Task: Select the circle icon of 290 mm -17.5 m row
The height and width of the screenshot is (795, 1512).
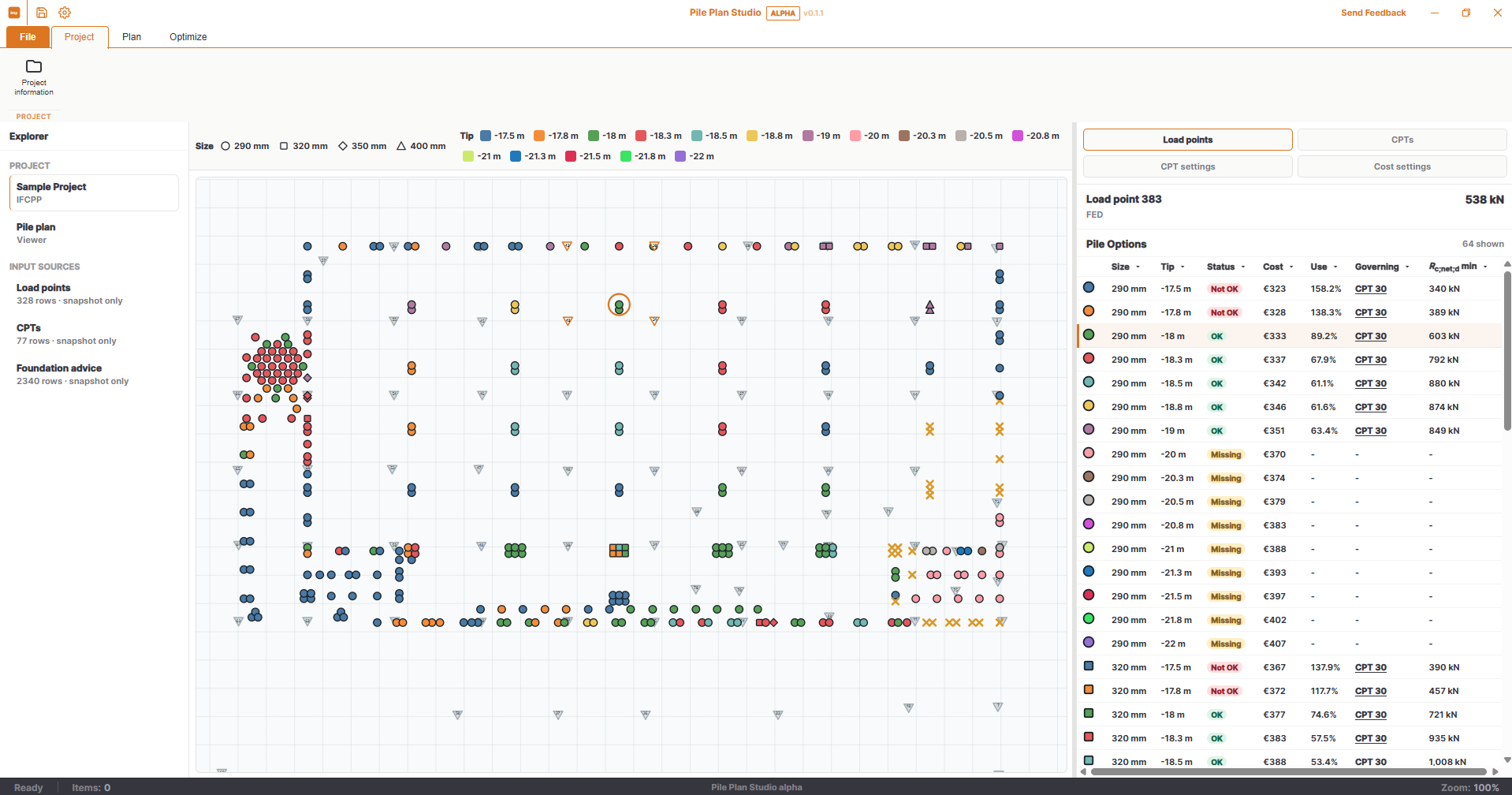Action: [x=1089, y=288]
